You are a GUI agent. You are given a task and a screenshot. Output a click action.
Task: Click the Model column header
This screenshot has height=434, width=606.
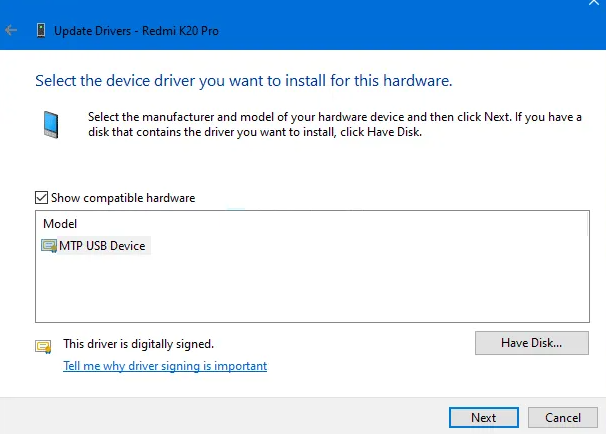pyautogui.click(x=60, y=224)
